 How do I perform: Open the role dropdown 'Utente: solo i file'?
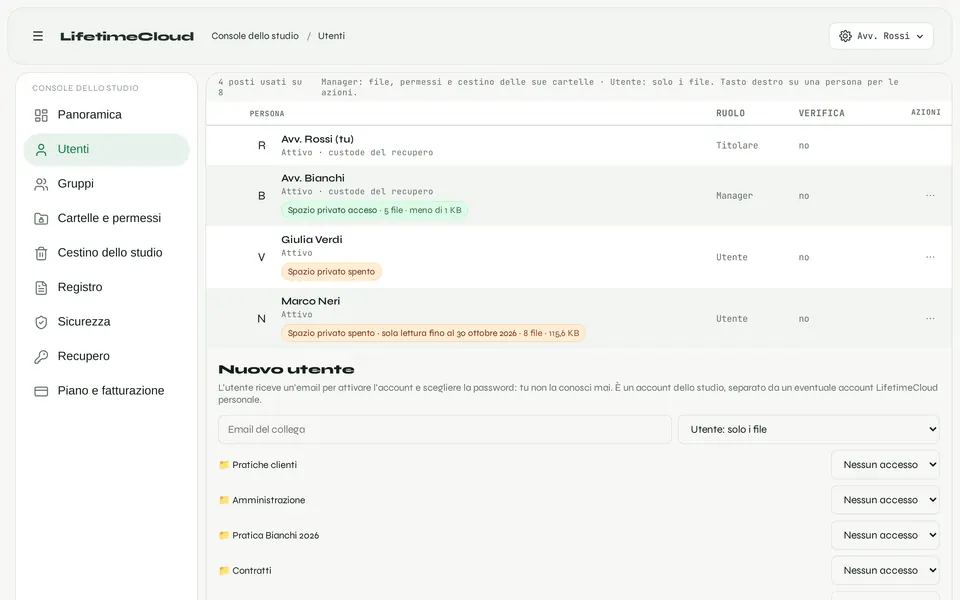[808, 429]
